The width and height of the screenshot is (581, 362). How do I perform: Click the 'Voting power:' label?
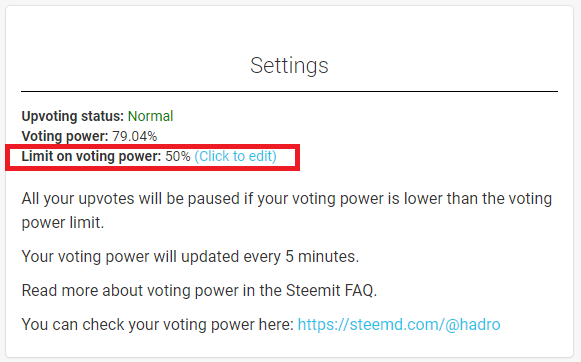[x=65, y=136]
